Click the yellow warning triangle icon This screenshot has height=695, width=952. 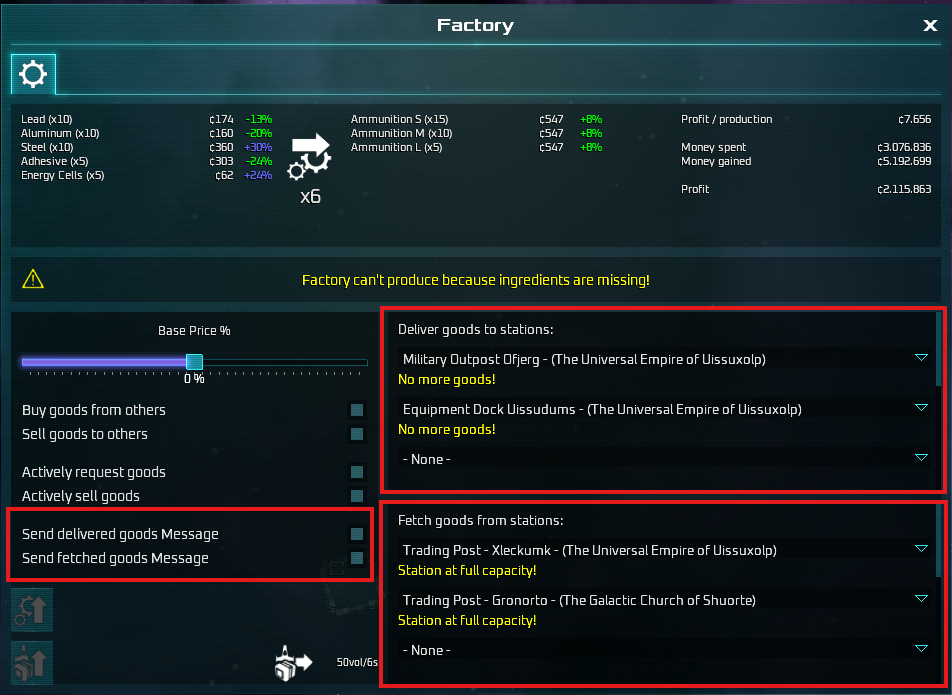(x=35, y=279)
